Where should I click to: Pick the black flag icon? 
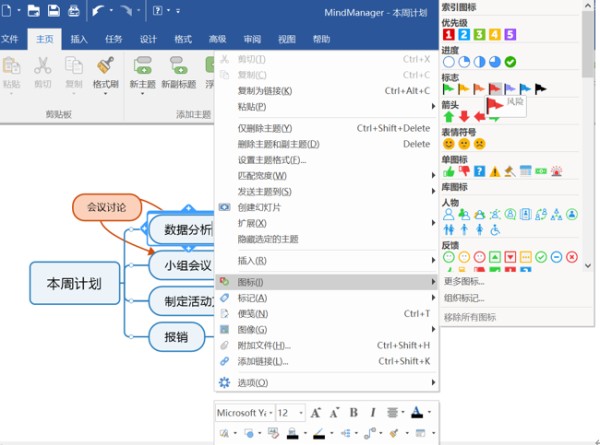pyautogui.click(x=540, y=89)
